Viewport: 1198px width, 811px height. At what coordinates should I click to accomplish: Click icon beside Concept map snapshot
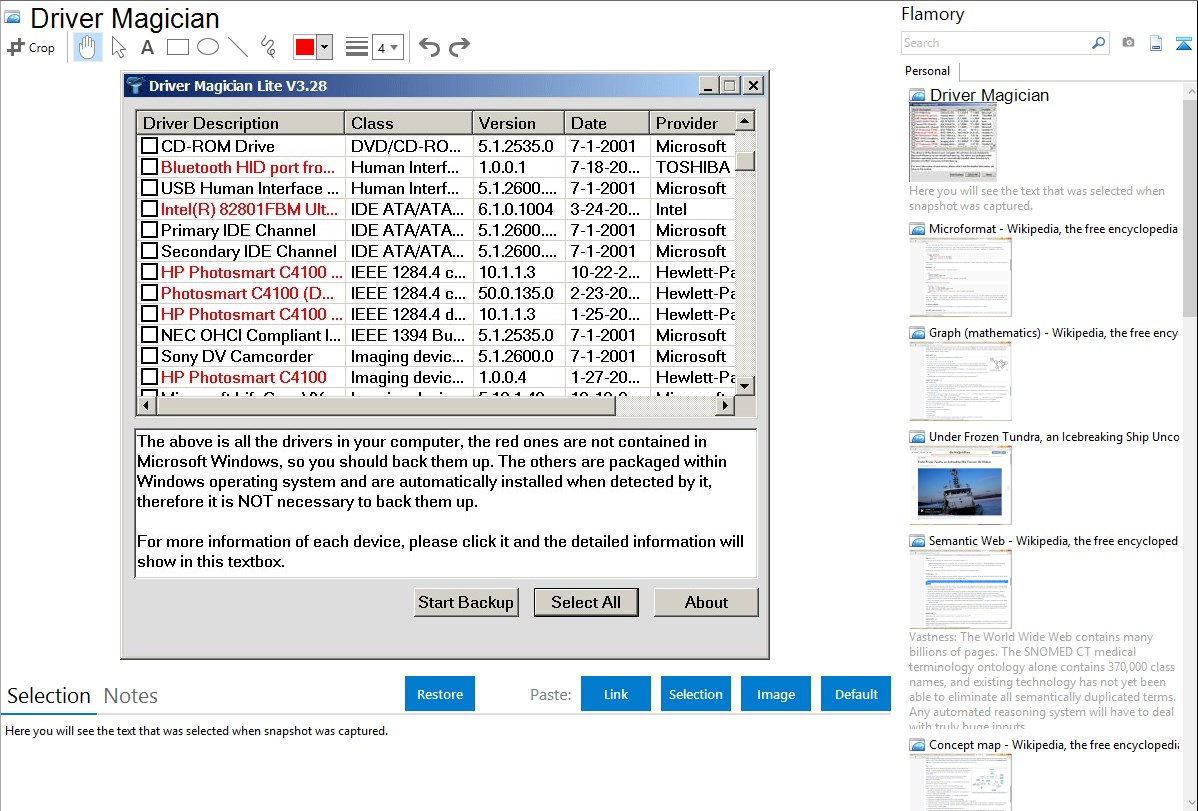pyautogui.click(x=917, y=744)
